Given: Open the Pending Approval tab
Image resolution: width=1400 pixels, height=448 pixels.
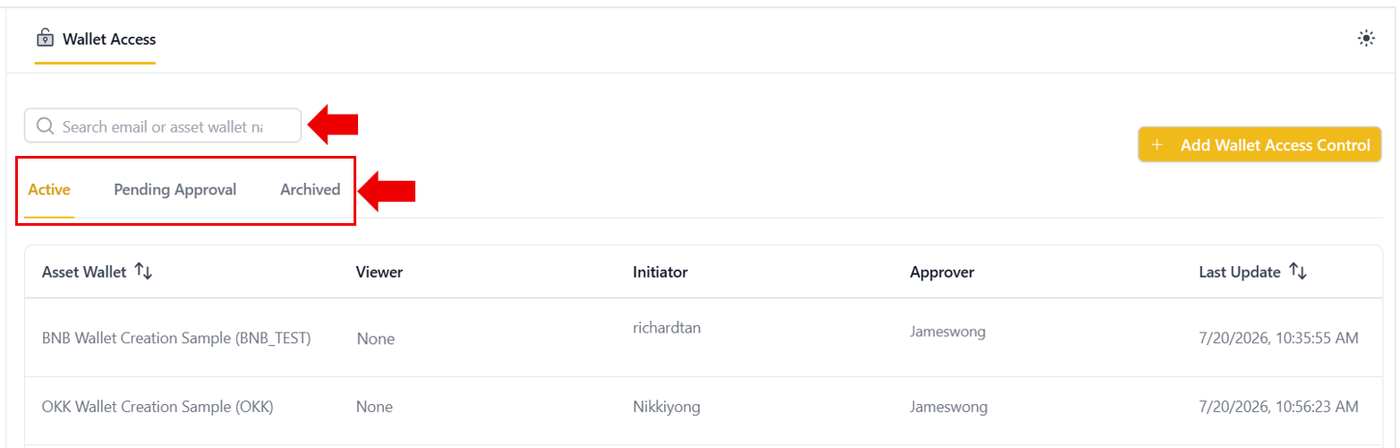Looking at the screenshot, I should [175, 189].
